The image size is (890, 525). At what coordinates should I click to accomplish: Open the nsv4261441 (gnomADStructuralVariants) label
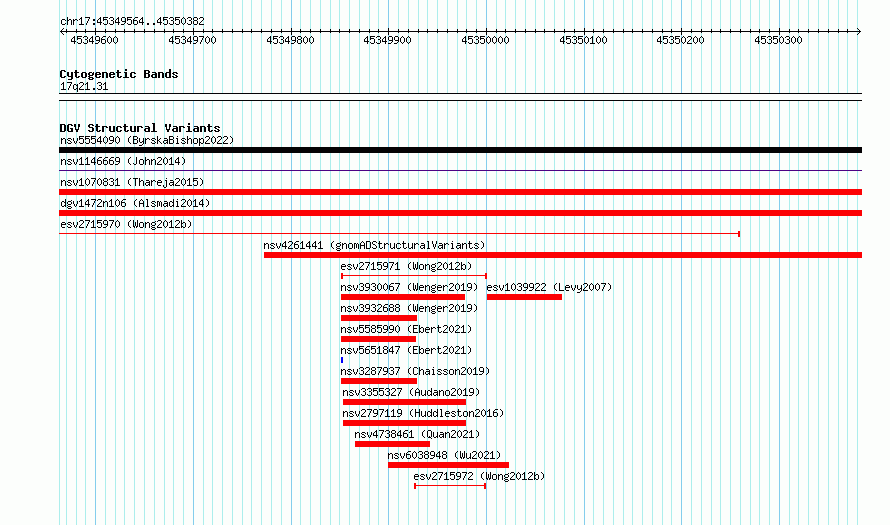(x=374, y=245)
